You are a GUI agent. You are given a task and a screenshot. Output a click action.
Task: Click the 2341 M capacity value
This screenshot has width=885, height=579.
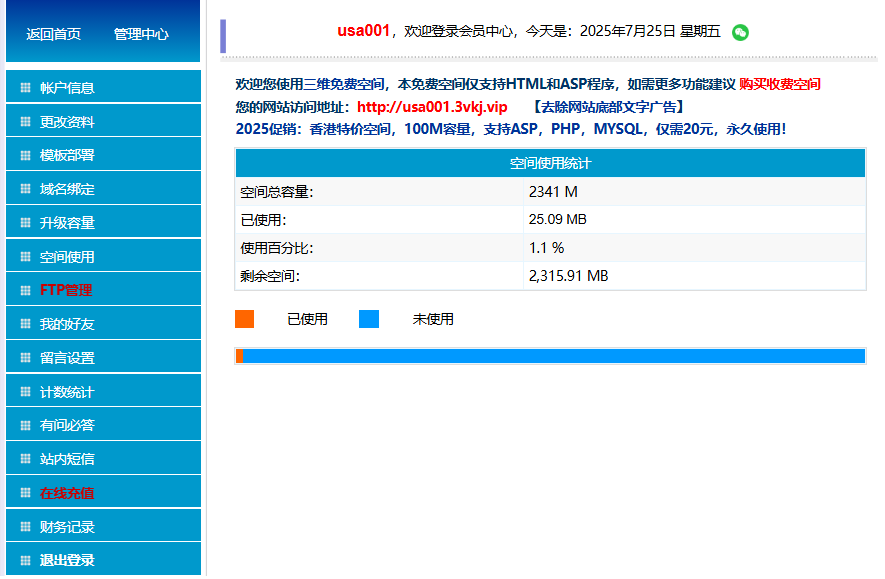[x=553, y=192]
